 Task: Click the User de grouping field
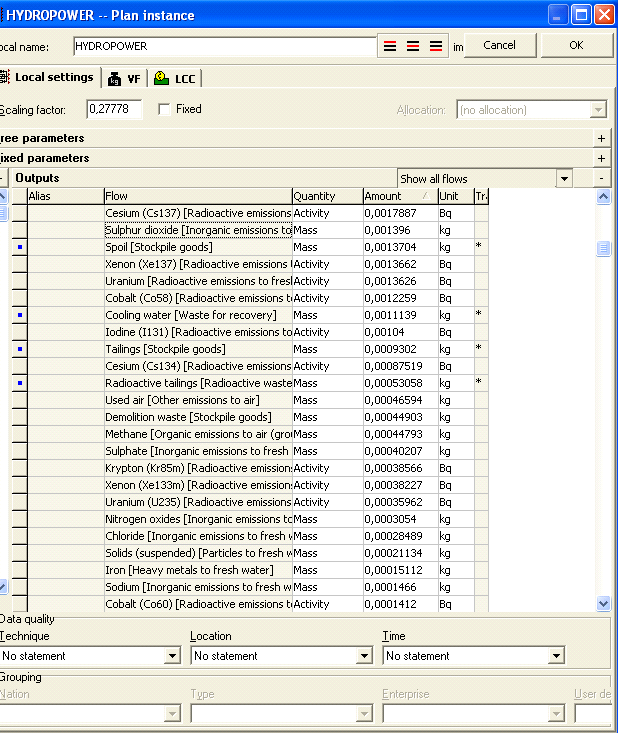[593, 714]
